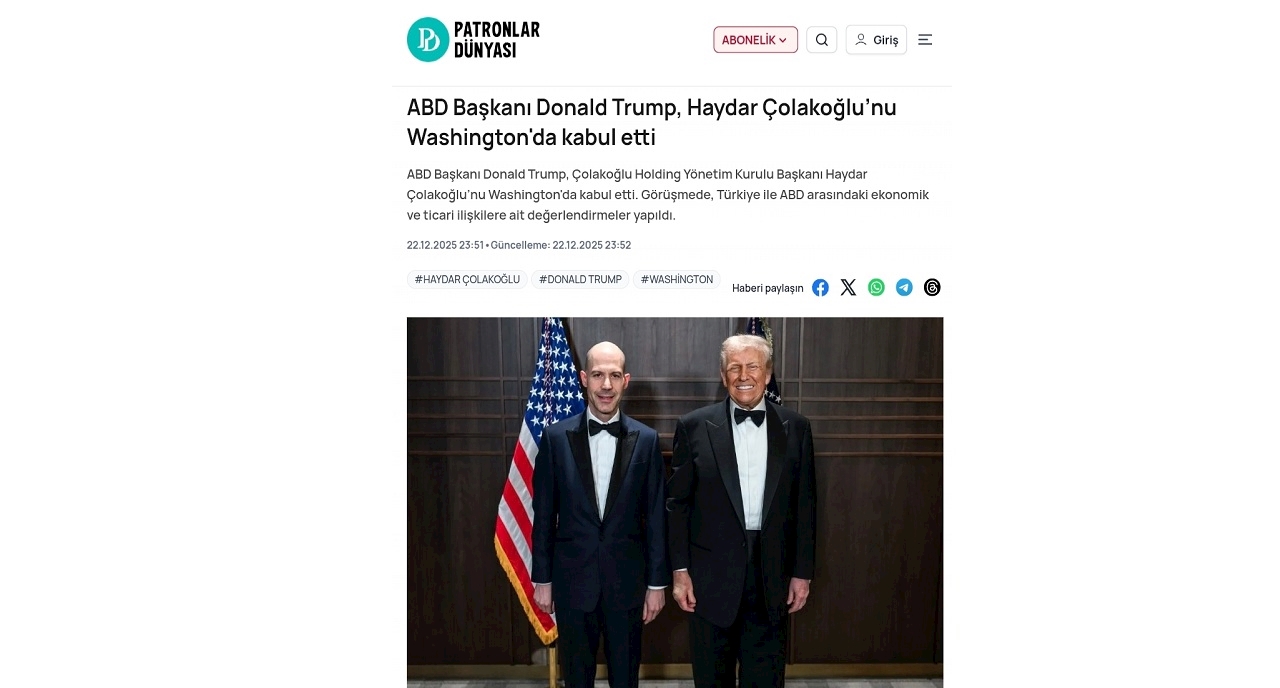Share the article via Telegram

pyautogui.click(x=904, y=288)
